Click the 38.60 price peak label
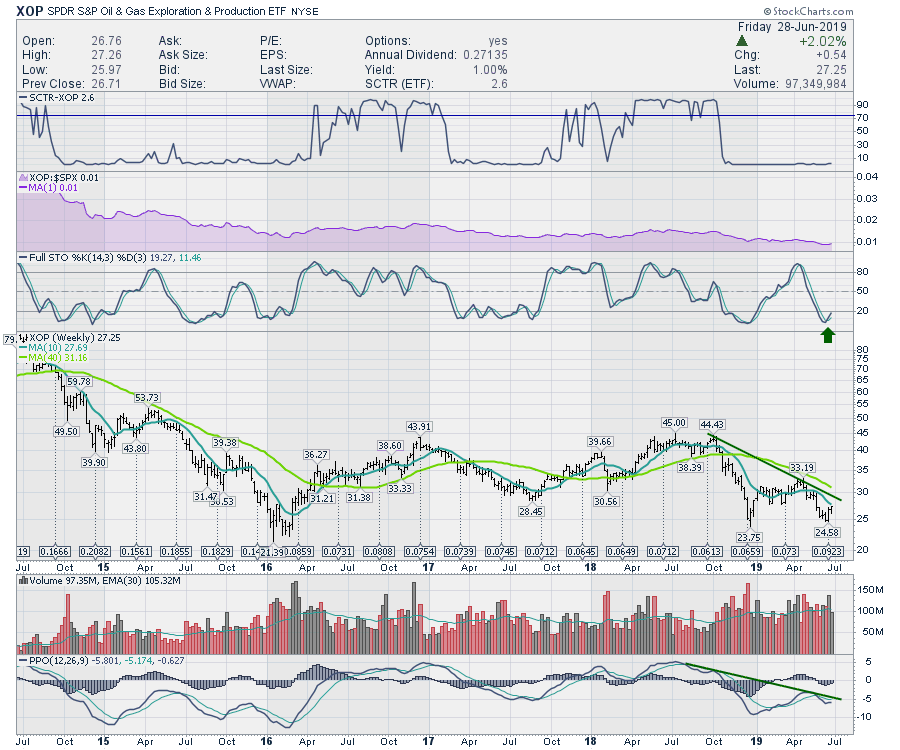Viewport: 900px width, 750px height. 390,445
